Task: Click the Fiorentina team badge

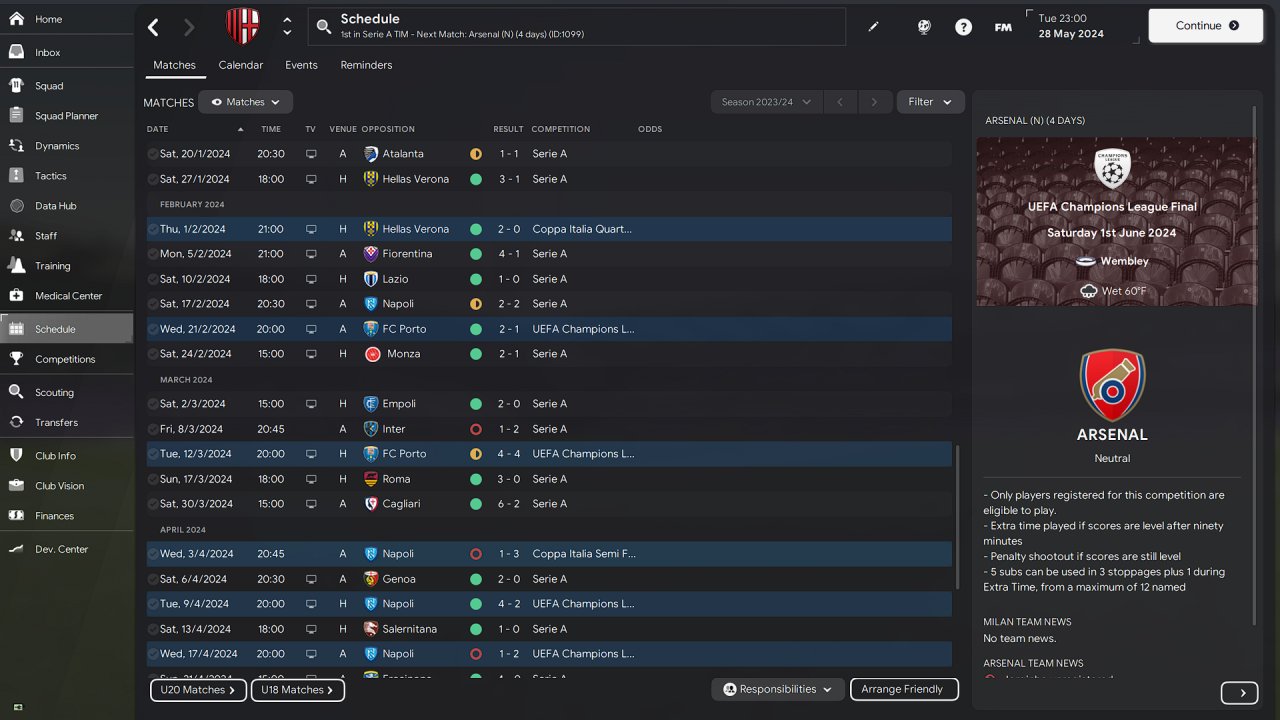Action: [x=371, y=254]
